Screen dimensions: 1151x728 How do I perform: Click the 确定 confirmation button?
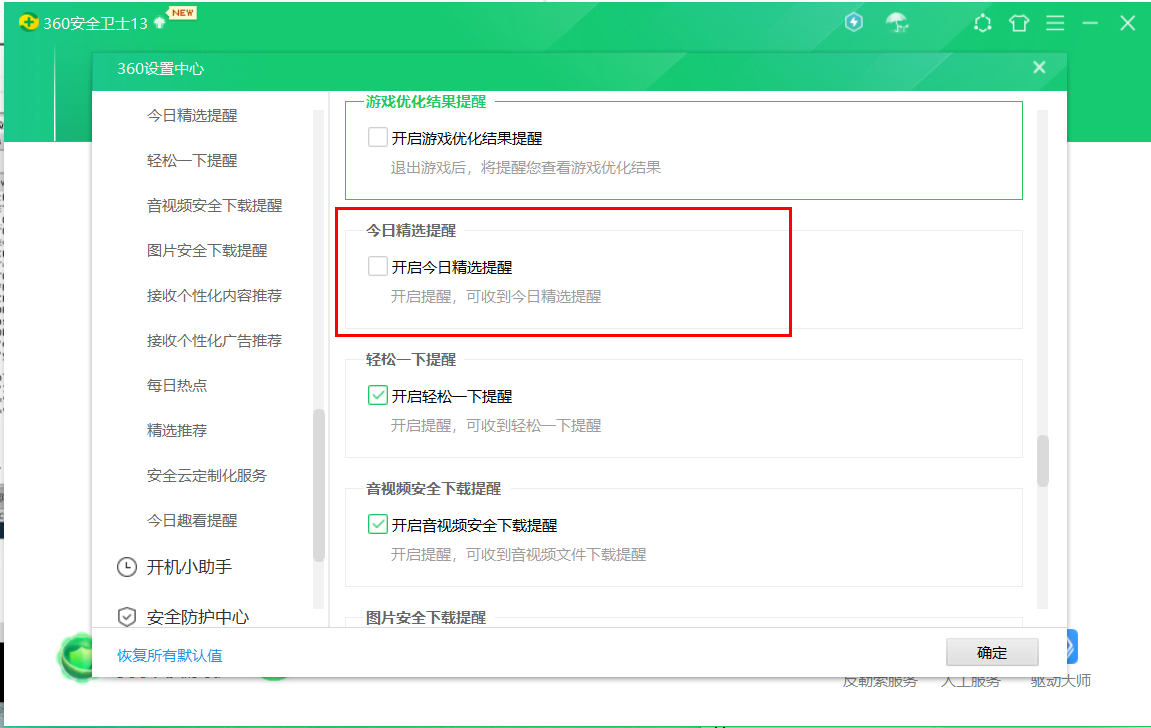(991, 651)
